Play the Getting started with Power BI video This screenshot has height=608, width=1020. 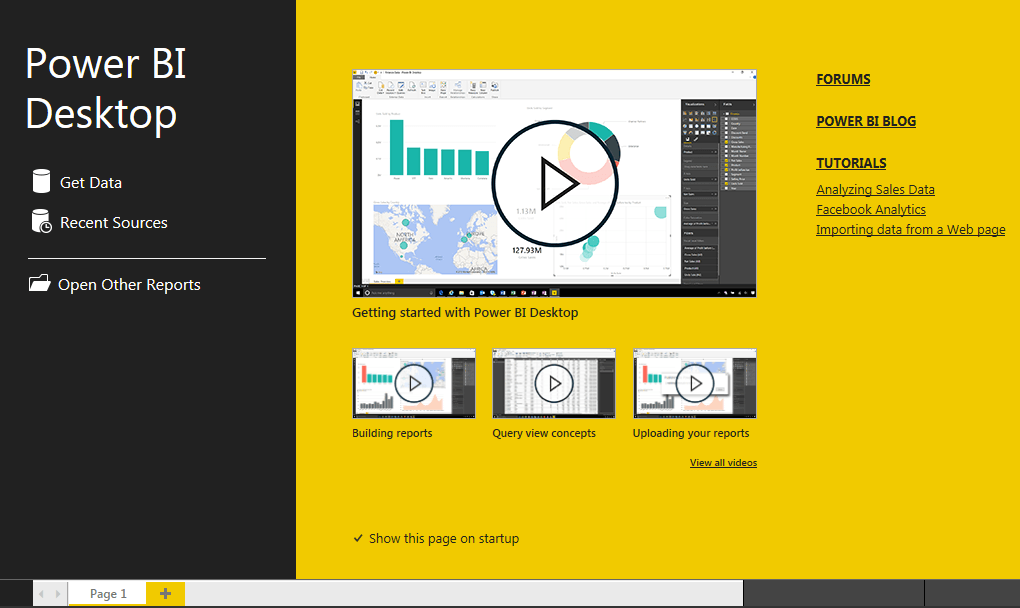(554, 183)
